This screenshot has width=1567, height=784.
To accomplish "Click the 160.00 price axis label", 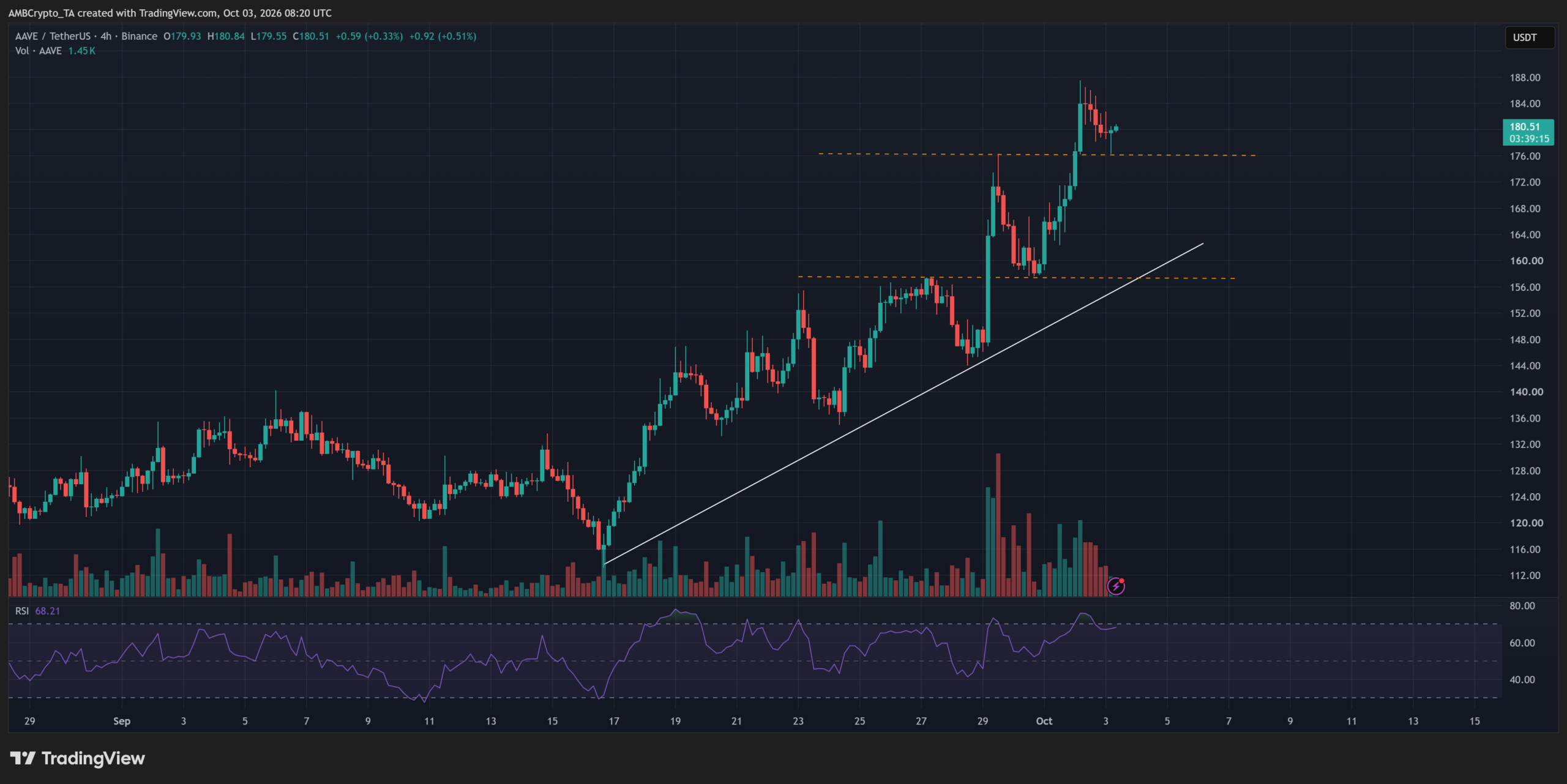I will 1526,261.
